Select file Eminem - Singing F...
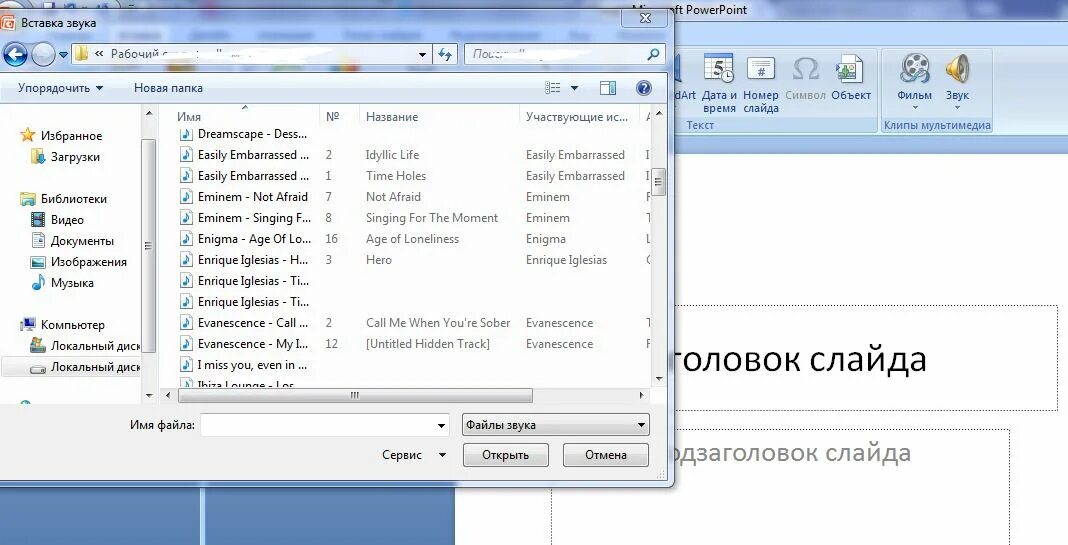This screenshot has width=1068, height=545. tap(254, 218)
